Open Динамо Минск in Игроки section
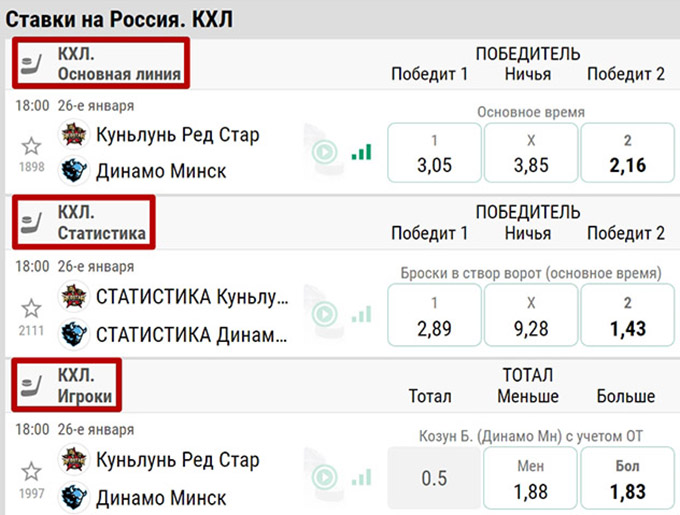680x515 pixels. [161, 498]
